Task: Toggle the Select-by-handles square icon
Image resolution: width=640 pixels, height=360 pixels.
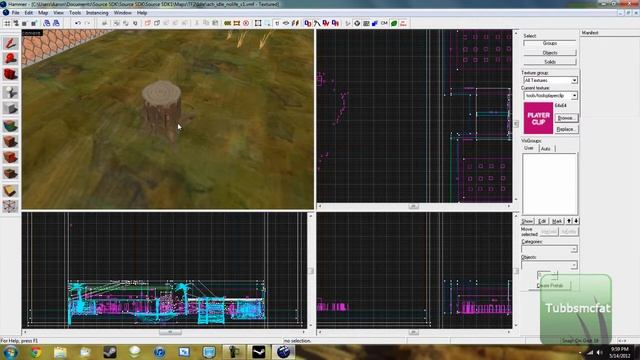Action: pos(258,23)
